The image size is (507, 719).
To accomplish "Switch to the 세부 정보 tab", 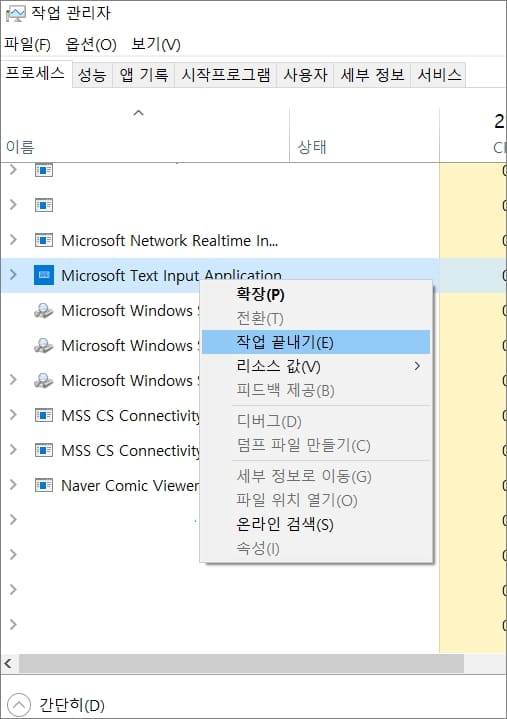I will click(372, 75).
